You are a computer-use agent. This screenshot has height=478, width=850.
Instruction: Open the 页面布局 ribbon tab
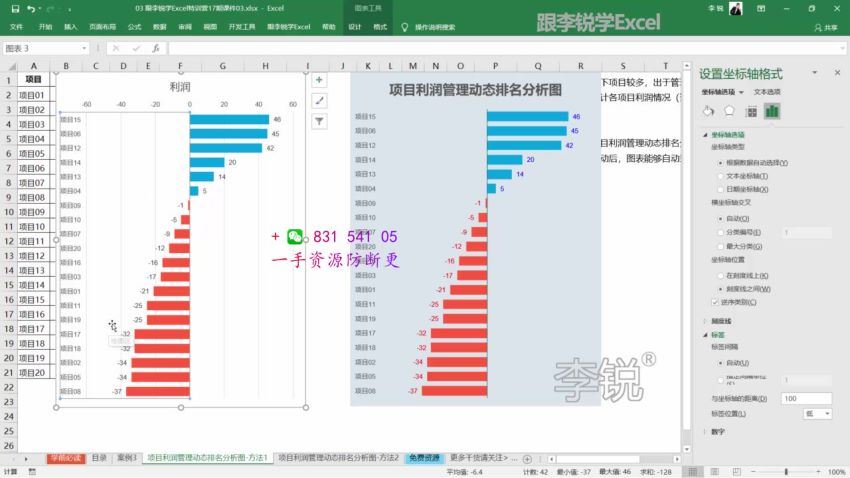pos(102,27)
